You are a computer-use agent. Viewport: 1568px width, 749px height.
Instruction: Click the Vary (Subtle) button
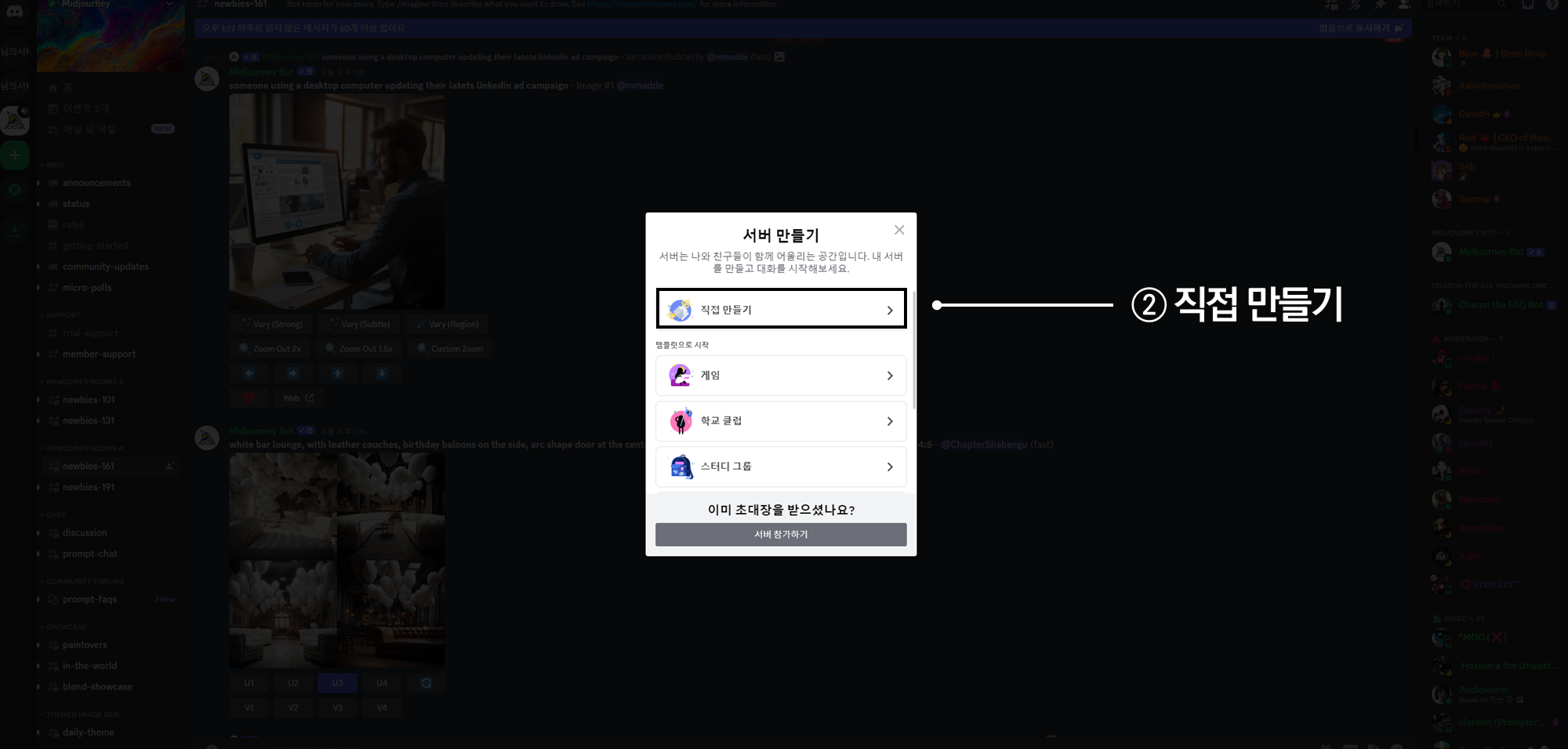click(x=359, y=324)
